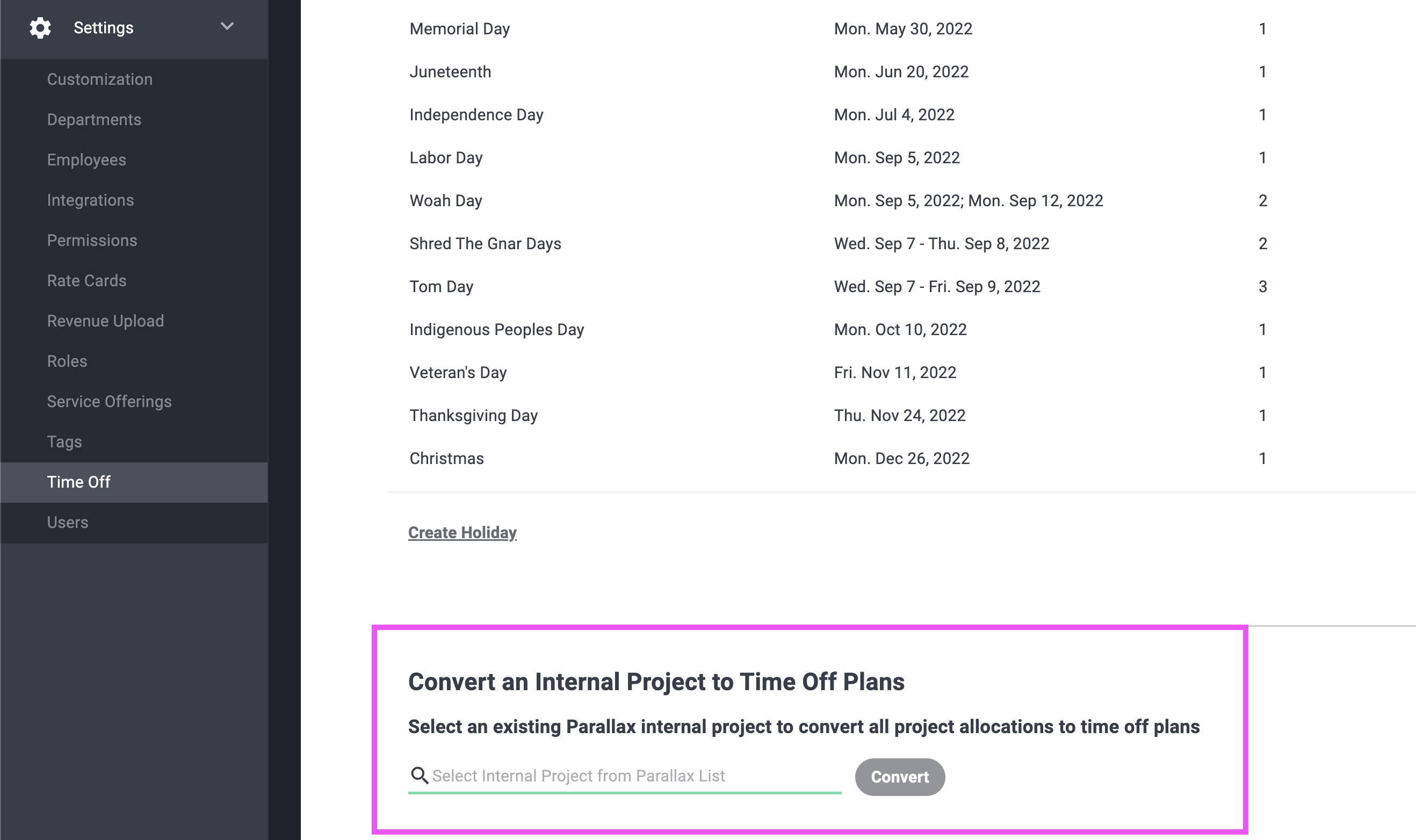Open Permissions settings

point(92,240)
